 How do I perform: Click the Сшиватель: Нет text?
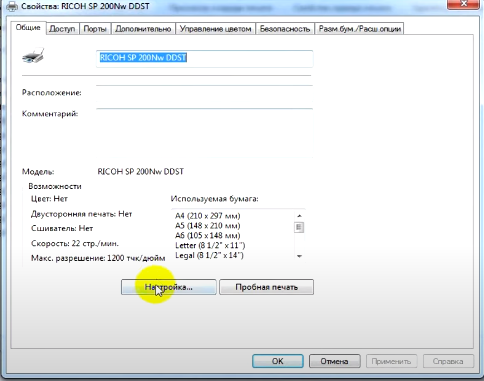point(62,229)
